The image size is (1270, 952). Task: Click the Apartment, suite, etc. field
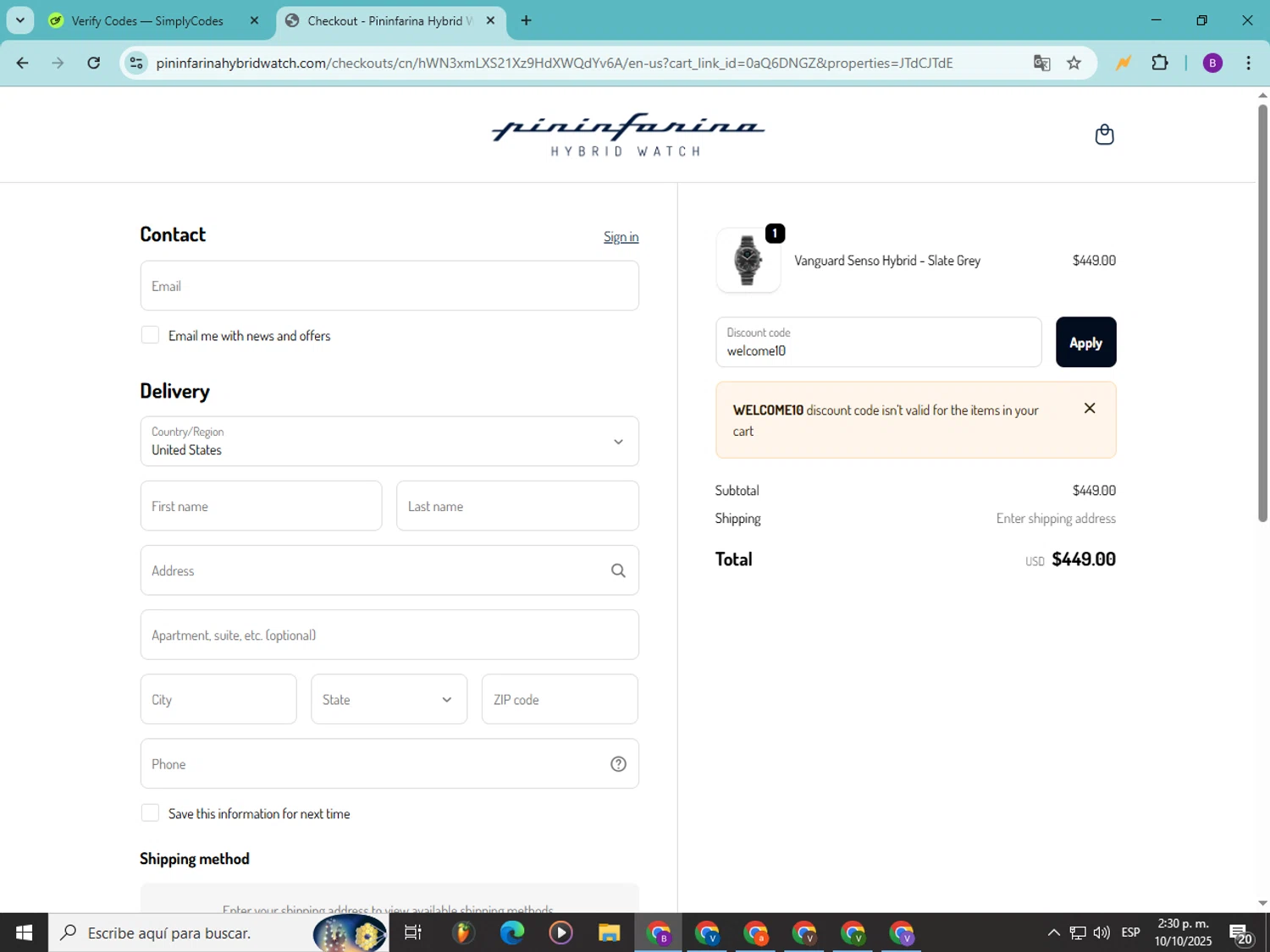389,635
